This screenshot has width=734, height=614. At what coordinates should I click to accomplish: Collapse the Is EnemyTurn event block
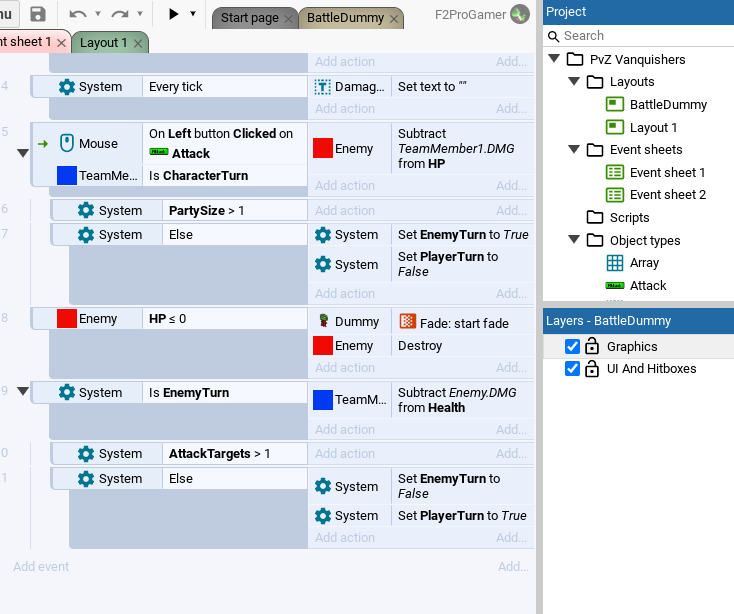[x=22, y=391]
